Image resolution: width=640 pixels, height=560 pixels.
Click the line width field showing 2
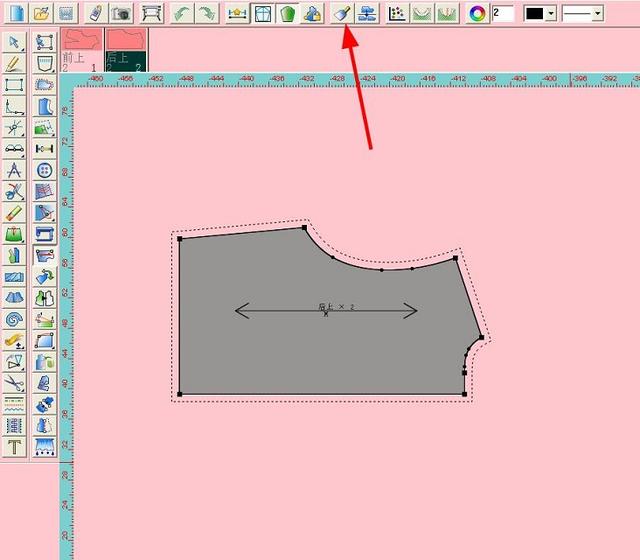coord(503,13)
